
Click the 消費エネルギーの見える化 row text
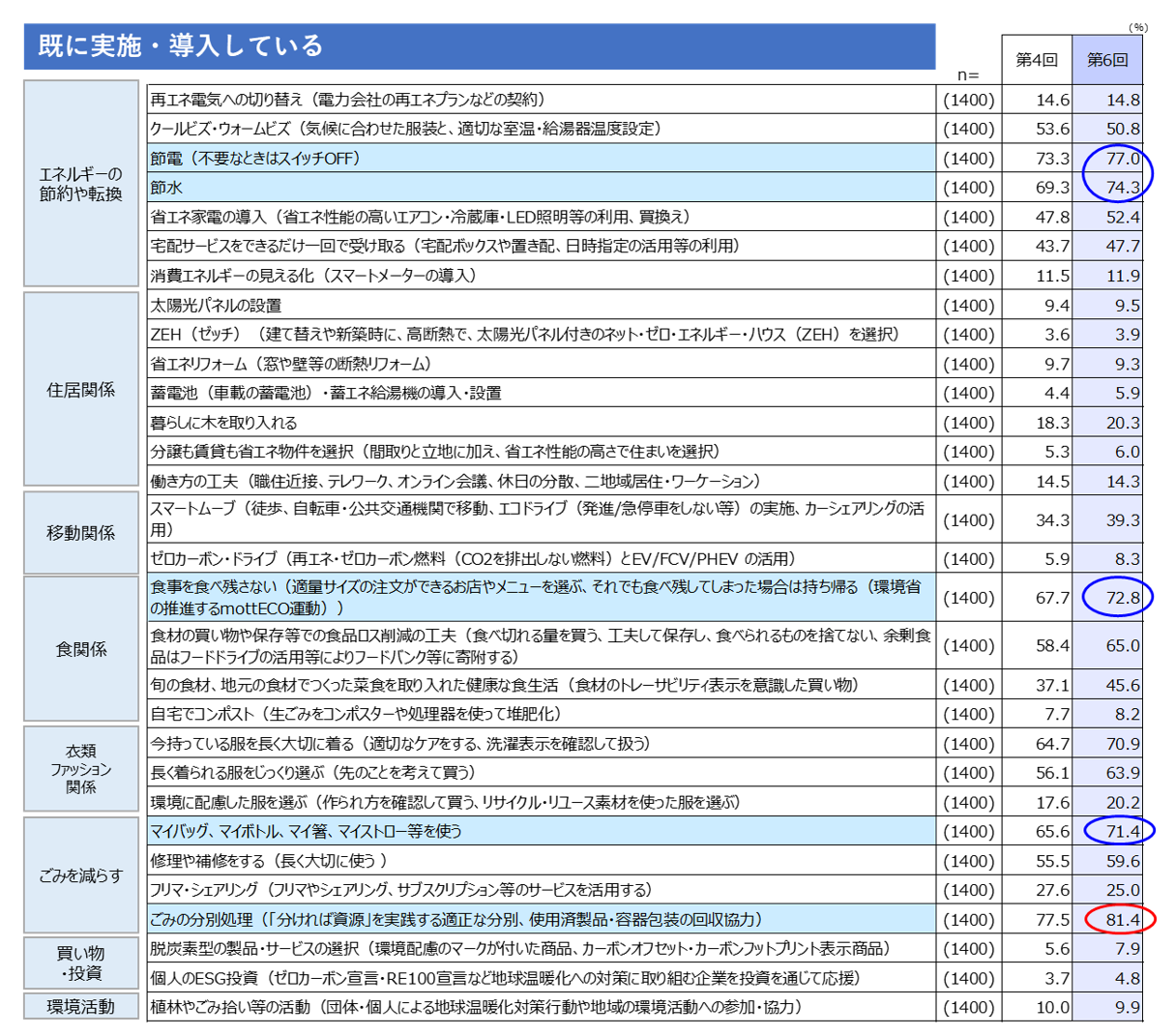(314, 276)
